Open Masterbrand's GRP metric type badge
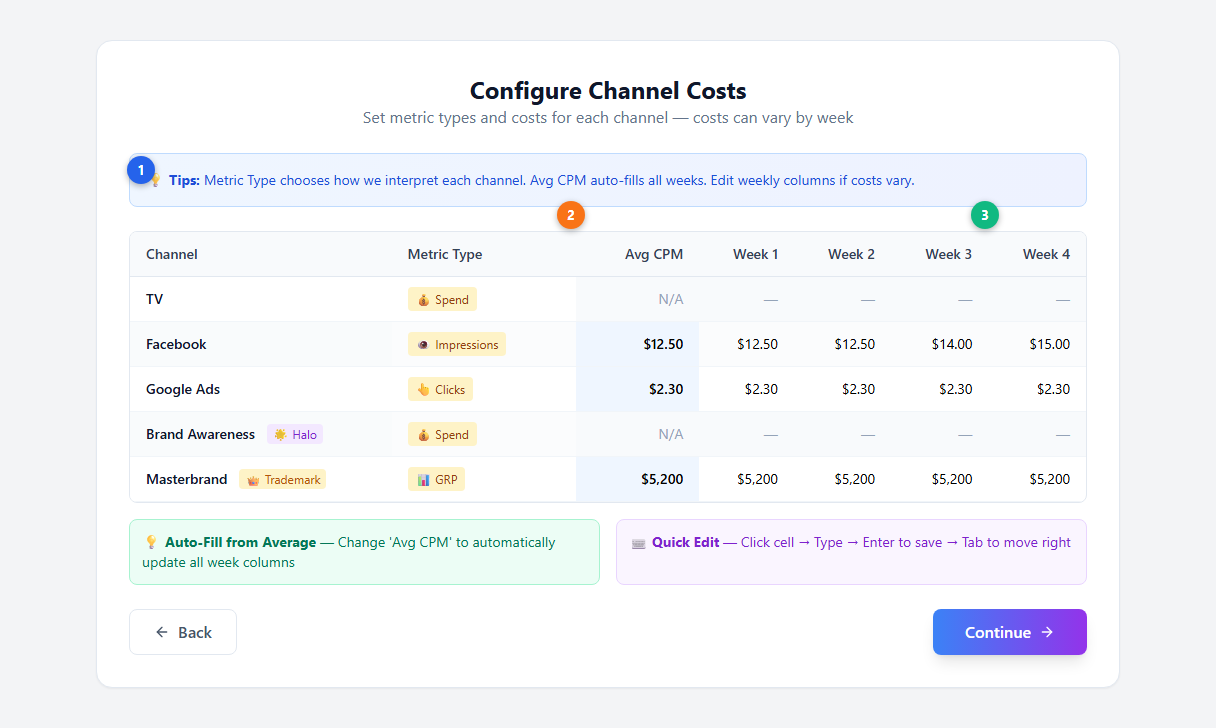1216x728 pixels. tap(436, 479)
